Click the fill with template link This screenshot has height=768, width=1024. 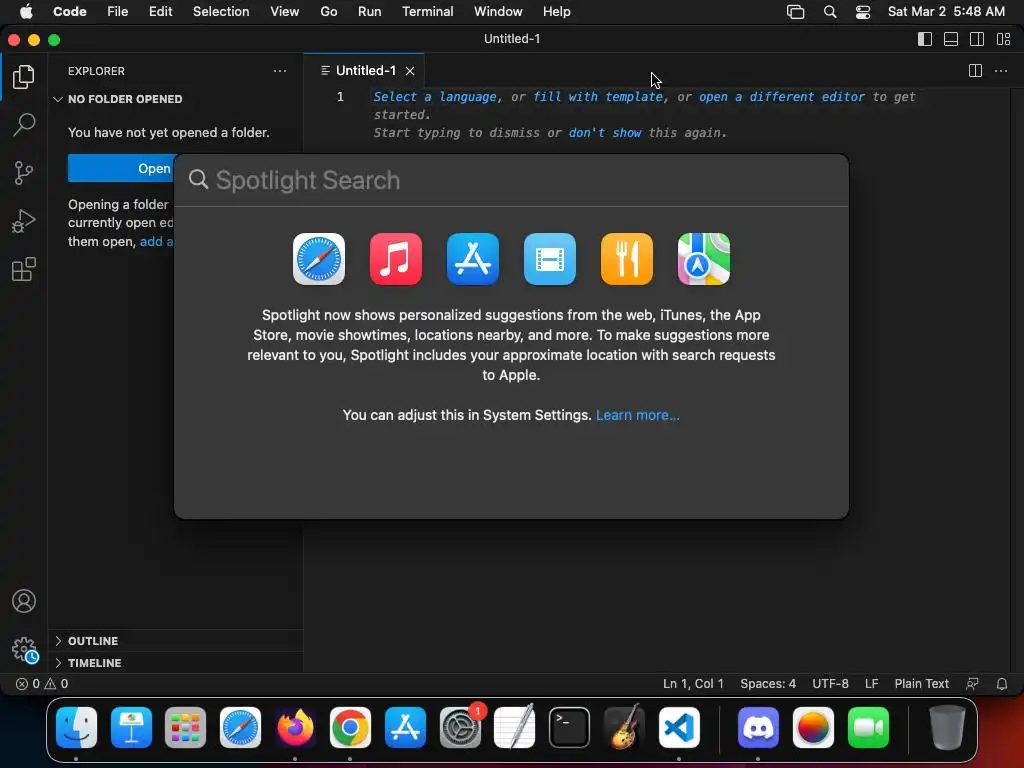pyautogui.click(x=598, y=97)
